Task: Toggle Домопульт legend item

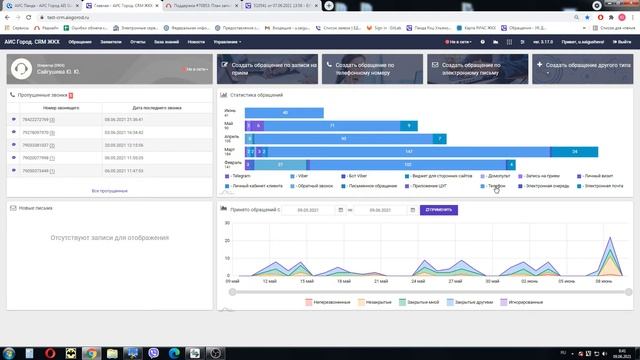Action: 496,176
